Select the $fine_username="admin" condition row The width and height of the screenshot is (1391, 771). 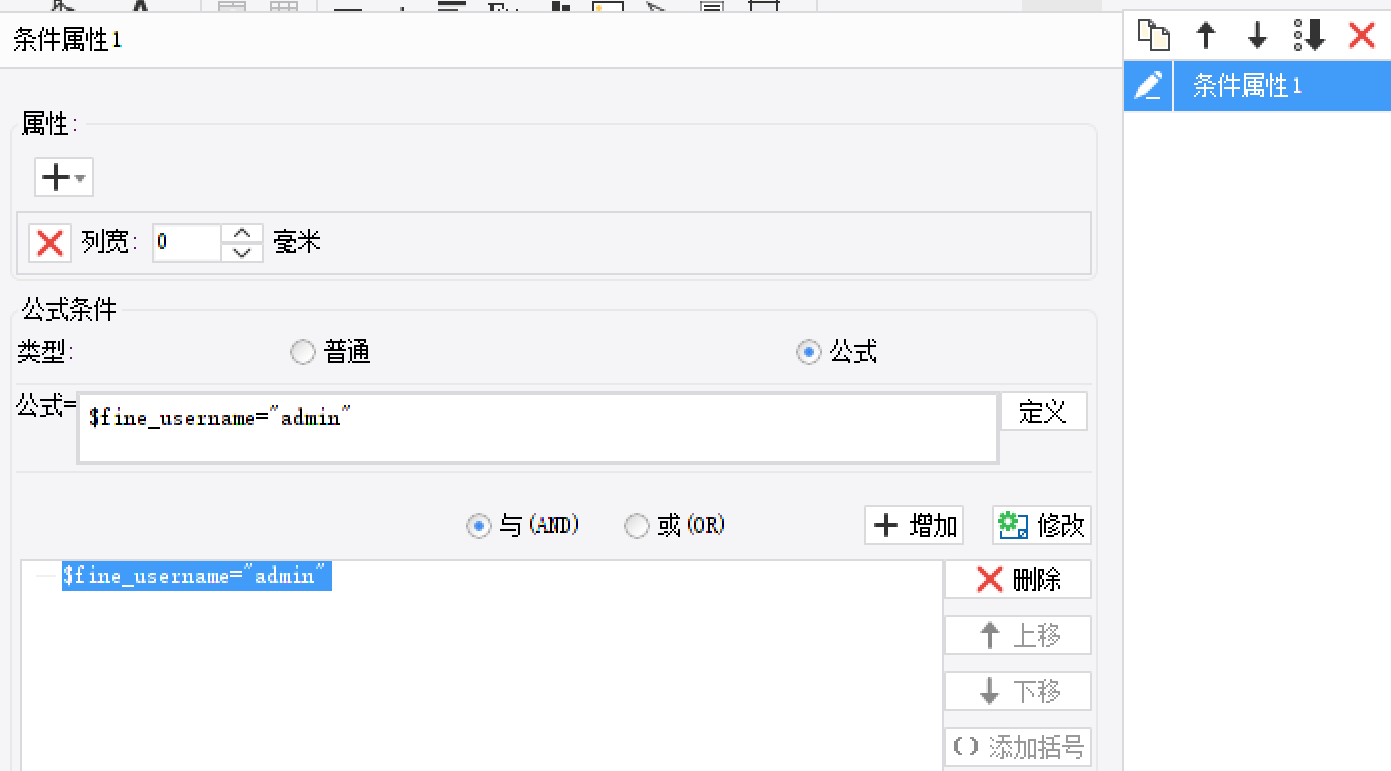click(196, 576)
